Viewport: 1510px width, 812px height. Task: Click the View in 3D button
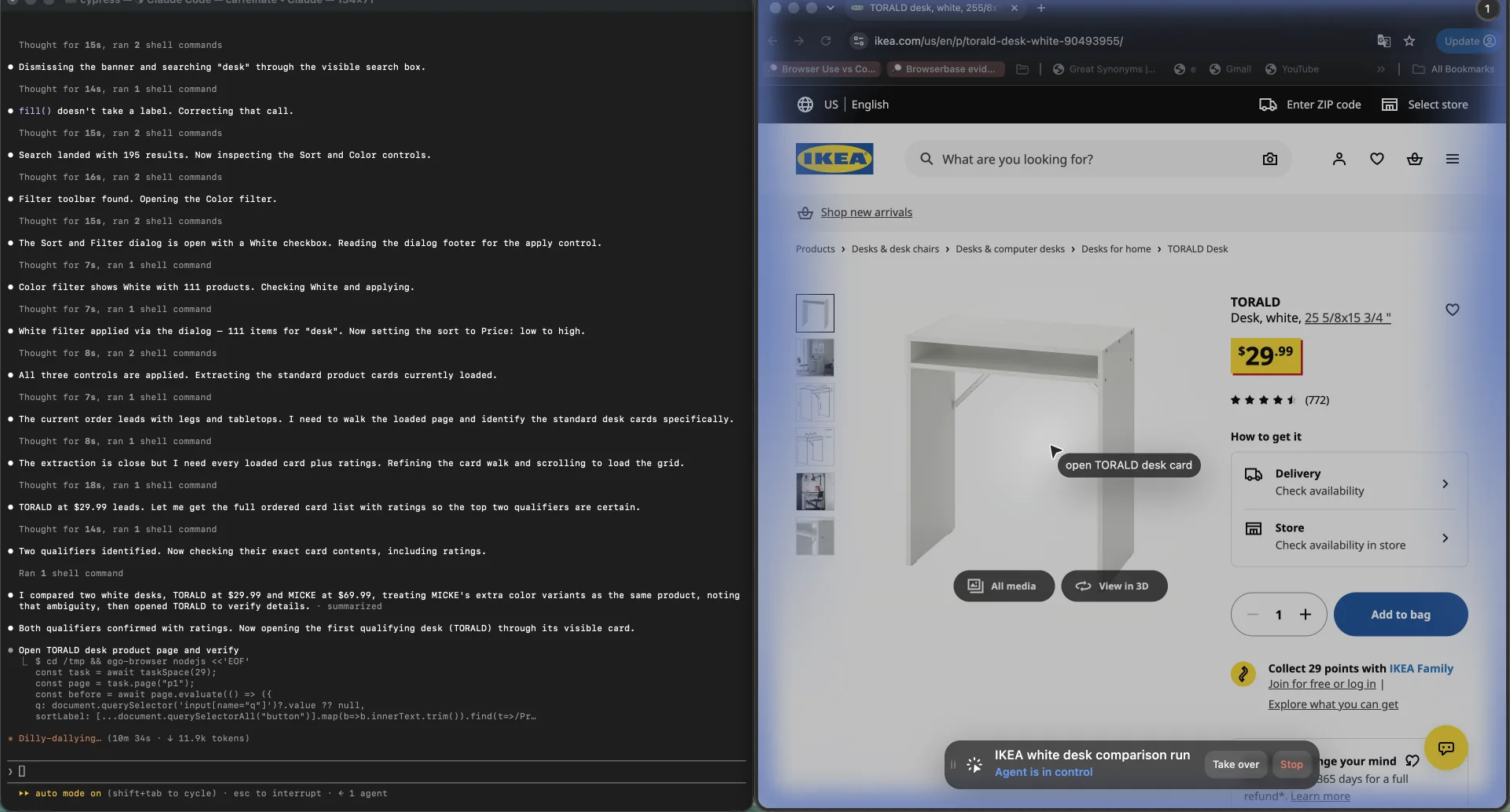click(1114, 586)
